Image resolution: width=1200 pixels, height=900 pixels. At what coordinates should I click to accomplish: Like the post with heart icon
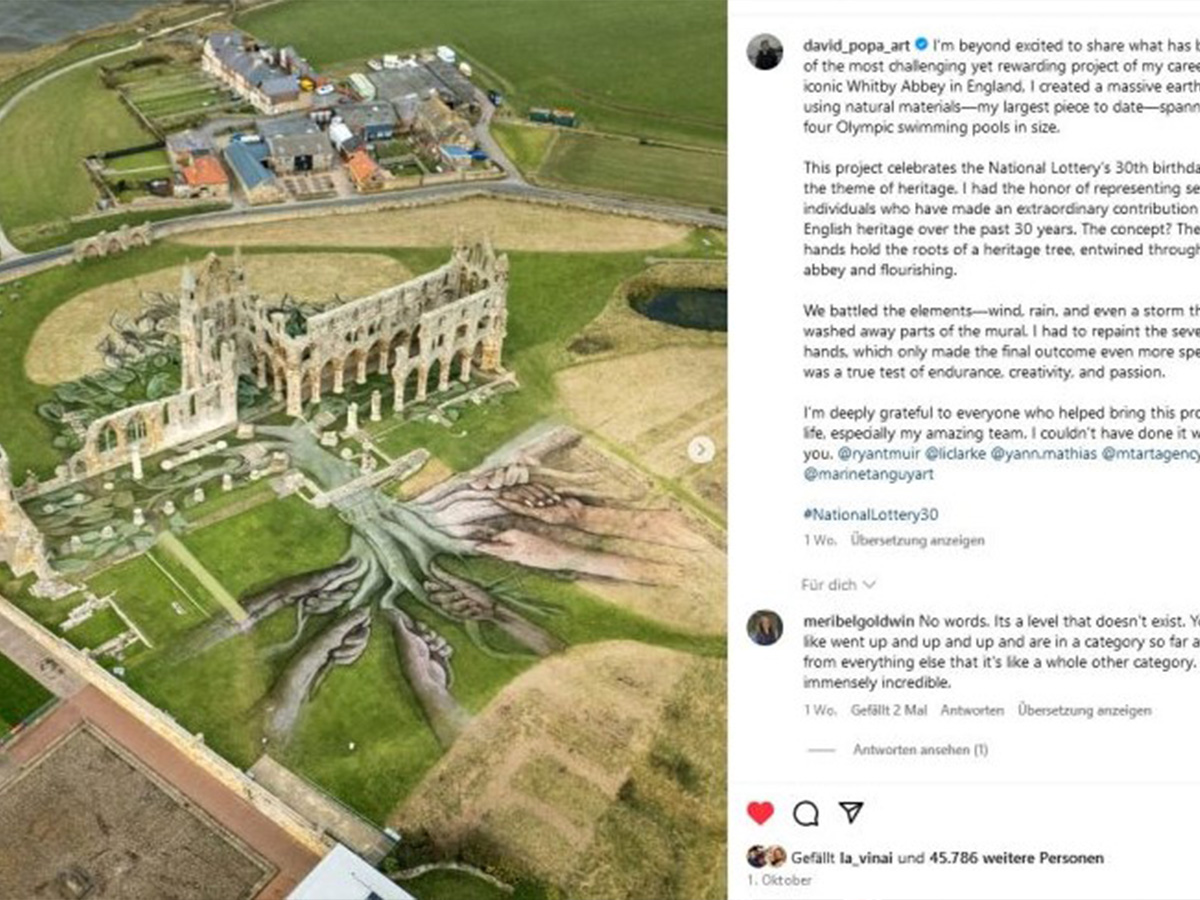click(760, 813)
